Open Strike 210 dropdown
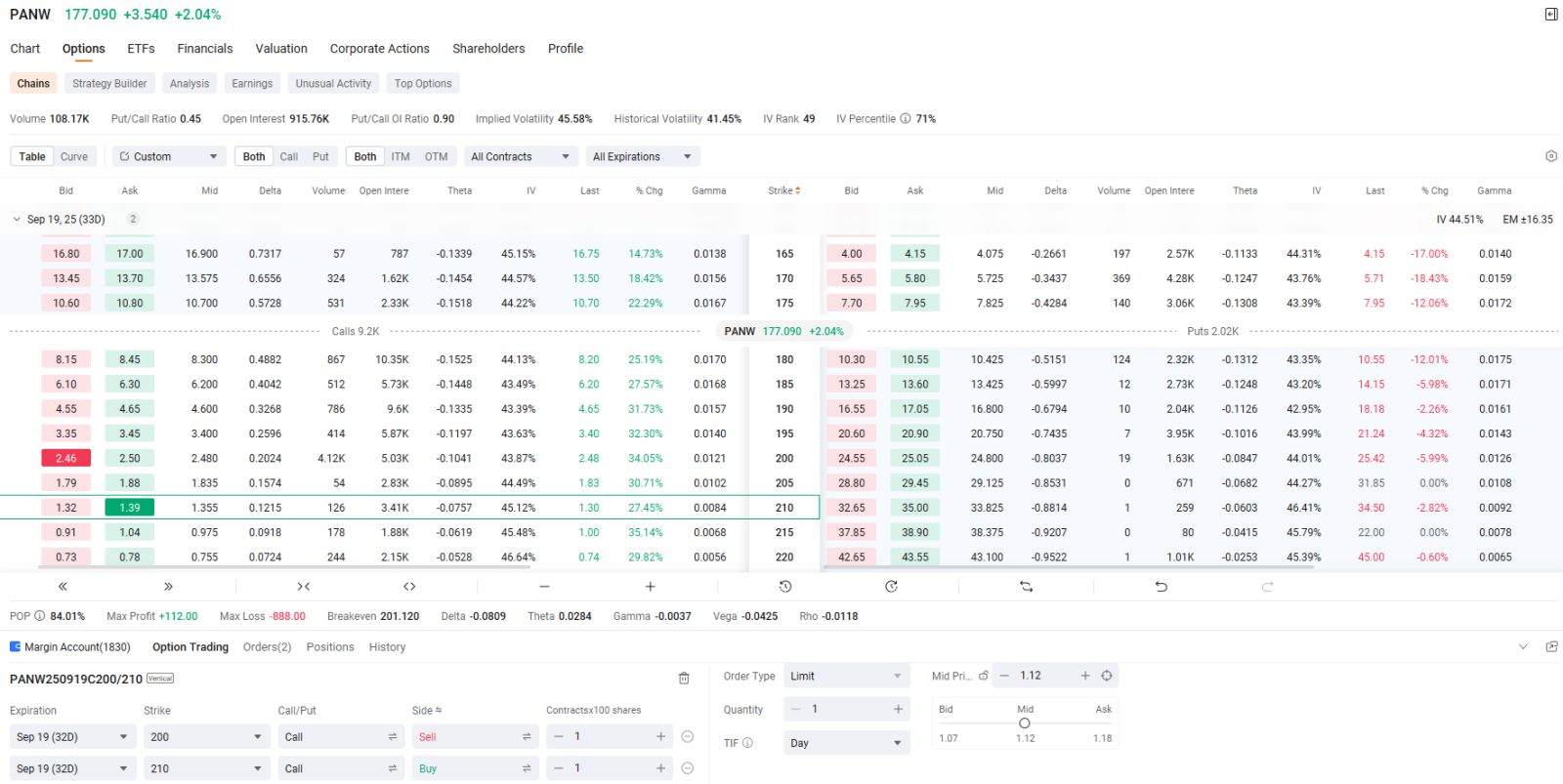This screenshot has height=784, width=1563. [x=206, y=768]
